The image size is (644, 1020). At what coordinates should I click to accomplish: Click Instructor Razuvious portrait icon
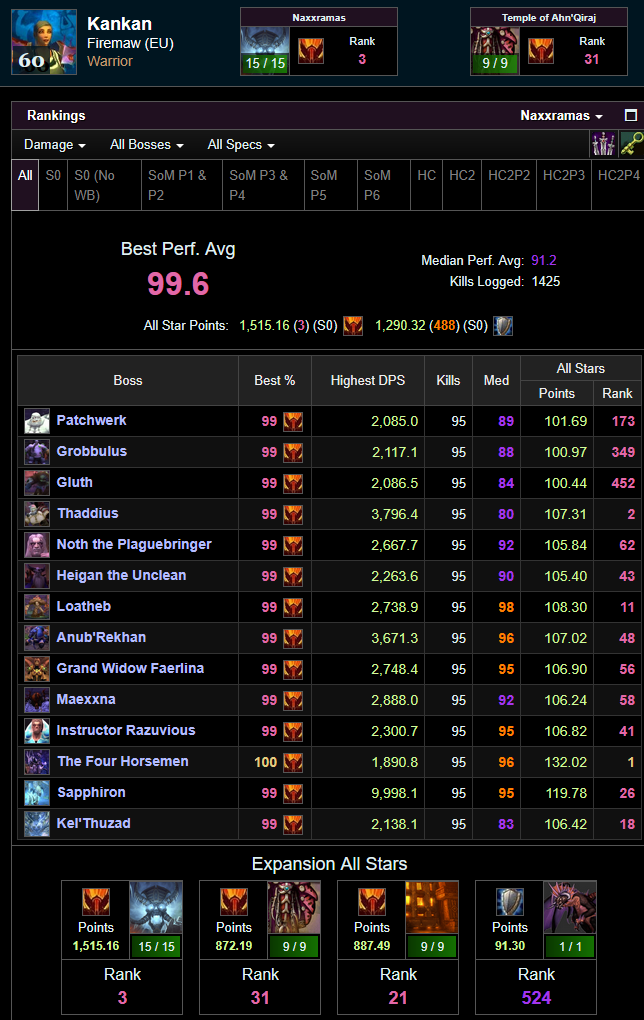point(36,731)
